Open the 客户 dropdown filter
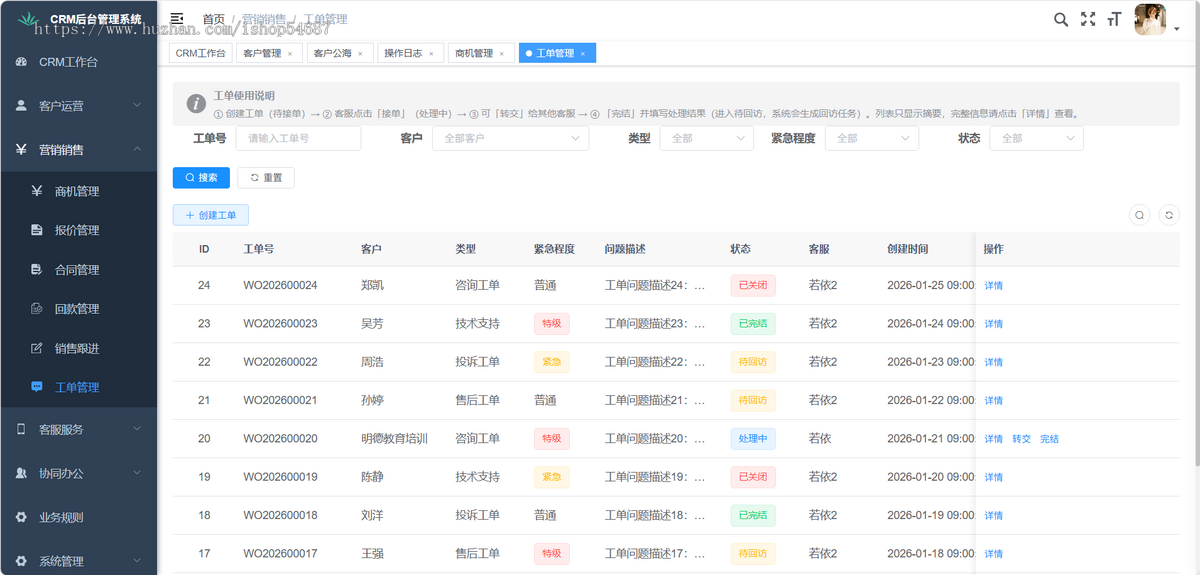 click(511, 138)
